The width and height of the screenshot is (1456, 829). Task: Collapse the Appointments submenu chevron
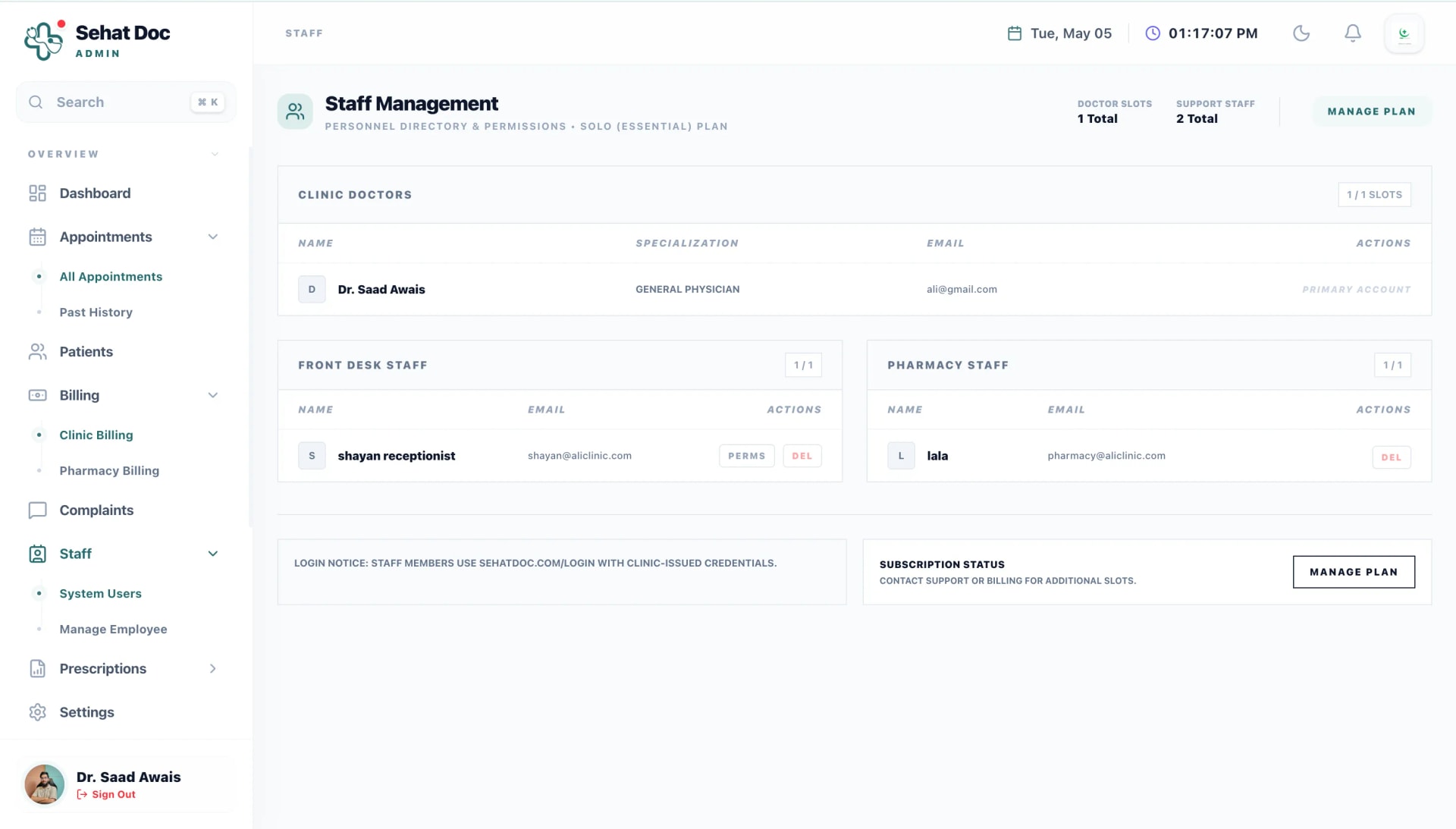(x=213, y=237)
